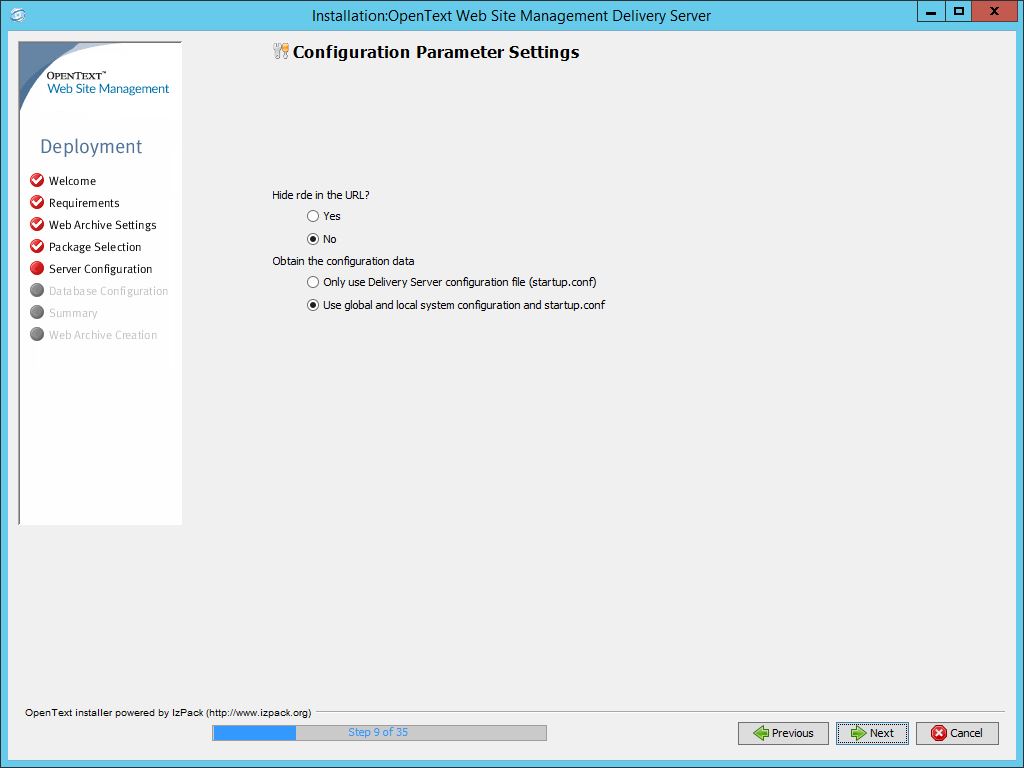Screen dimensions: 1024x768
Task: Click the Package Selection checkmark icon
Action: pyautogui.click(x=37, y=246)
